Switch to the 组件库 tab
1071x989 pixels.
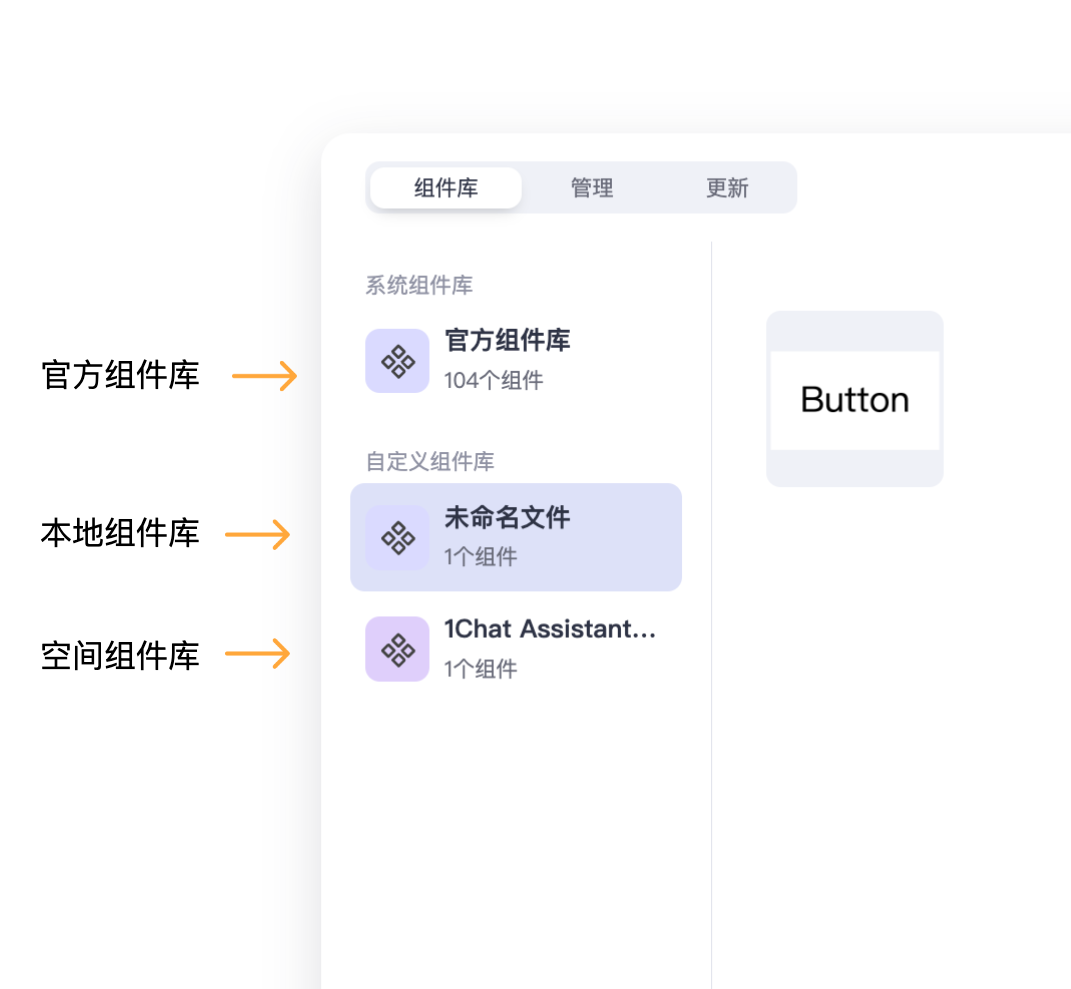(446, 188)
